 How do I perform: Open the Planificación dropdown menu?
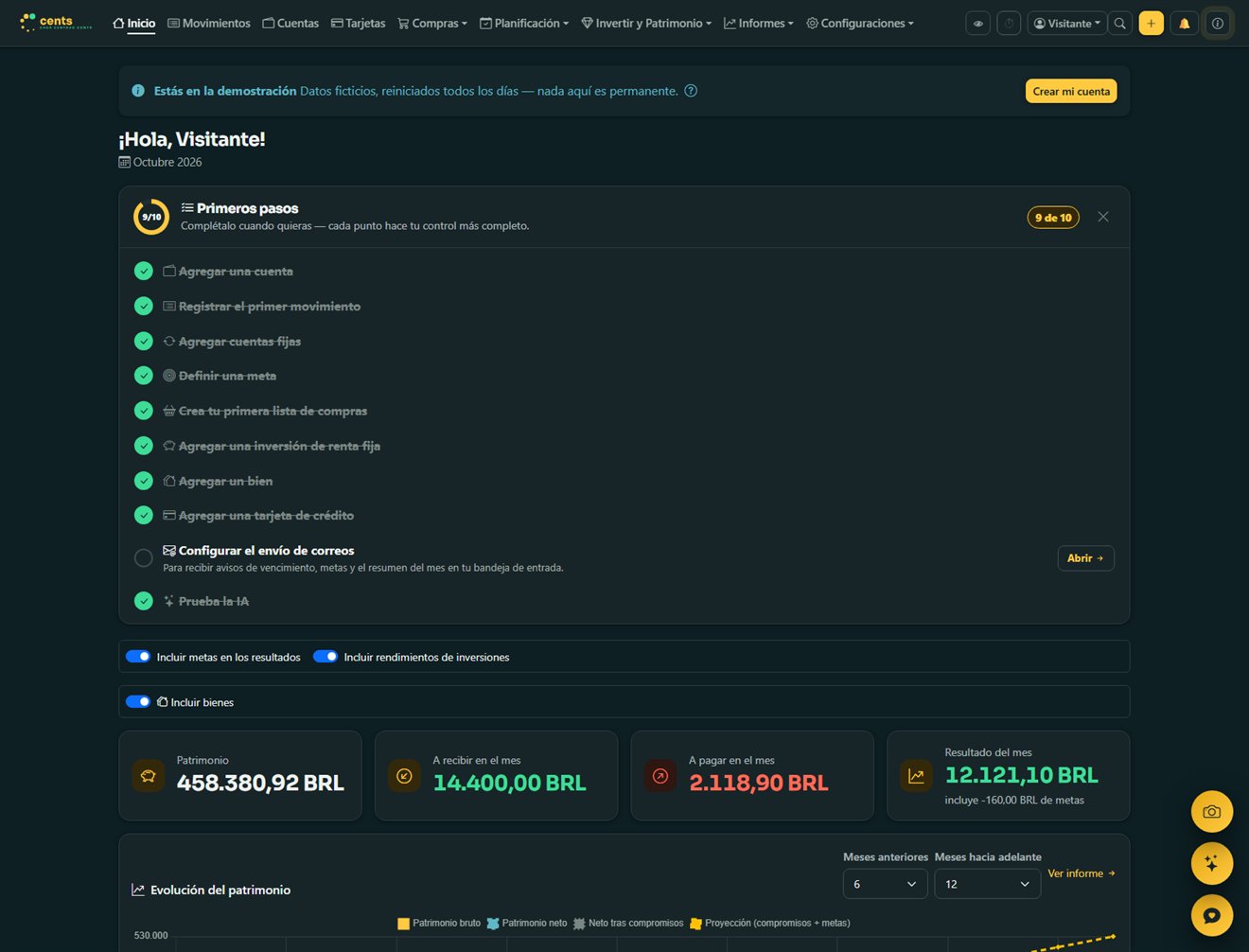(524, 24)
